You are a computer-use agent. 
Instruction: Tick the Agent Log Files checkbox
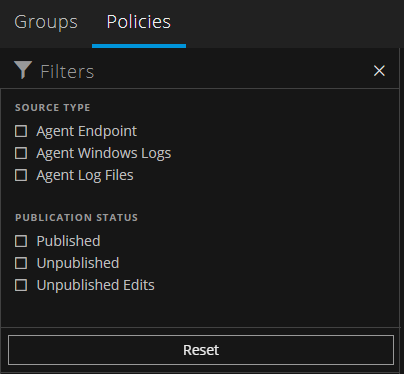click(21, 175)
